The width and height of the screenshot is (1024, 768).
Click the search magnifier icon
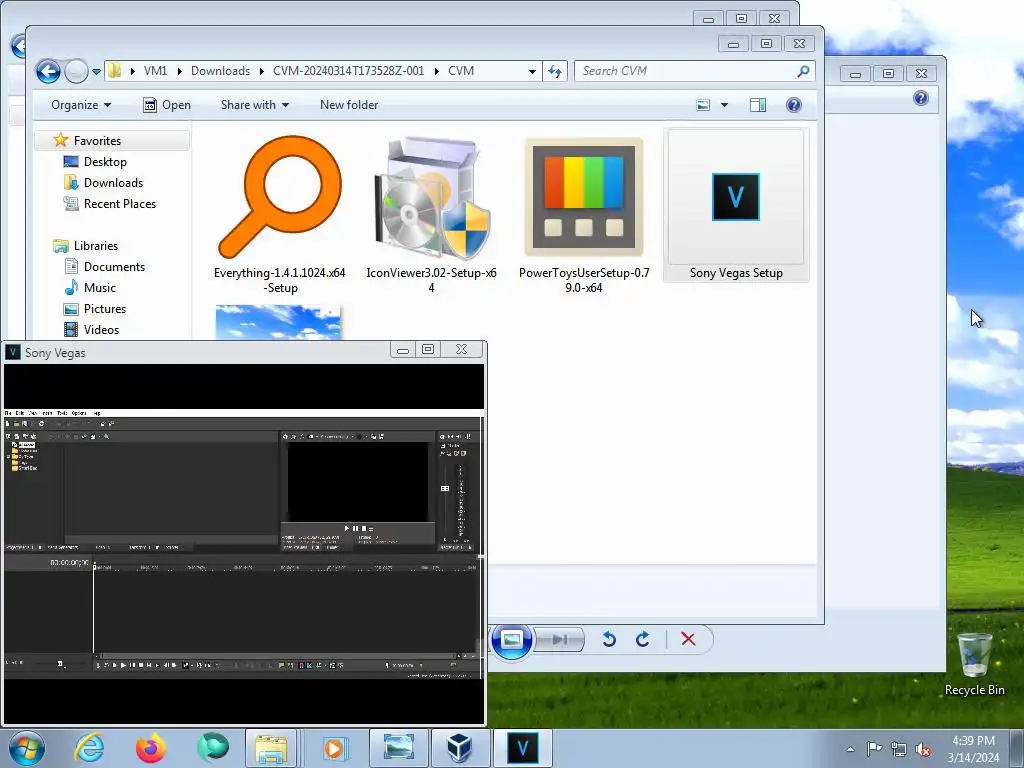click(803, 71)
